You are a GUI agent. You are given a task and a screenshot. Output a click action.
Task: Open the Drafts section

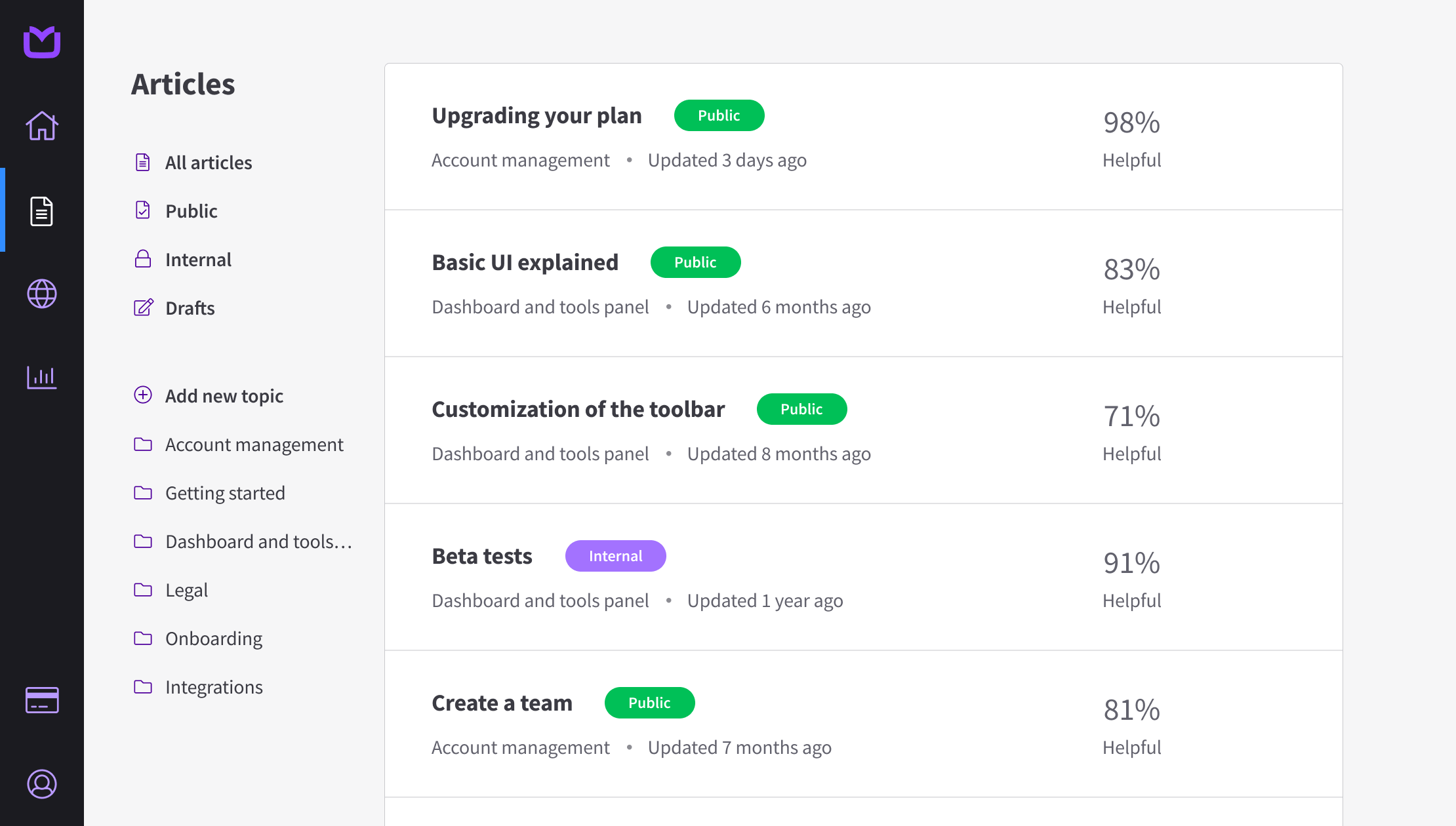tap(190, 308)
